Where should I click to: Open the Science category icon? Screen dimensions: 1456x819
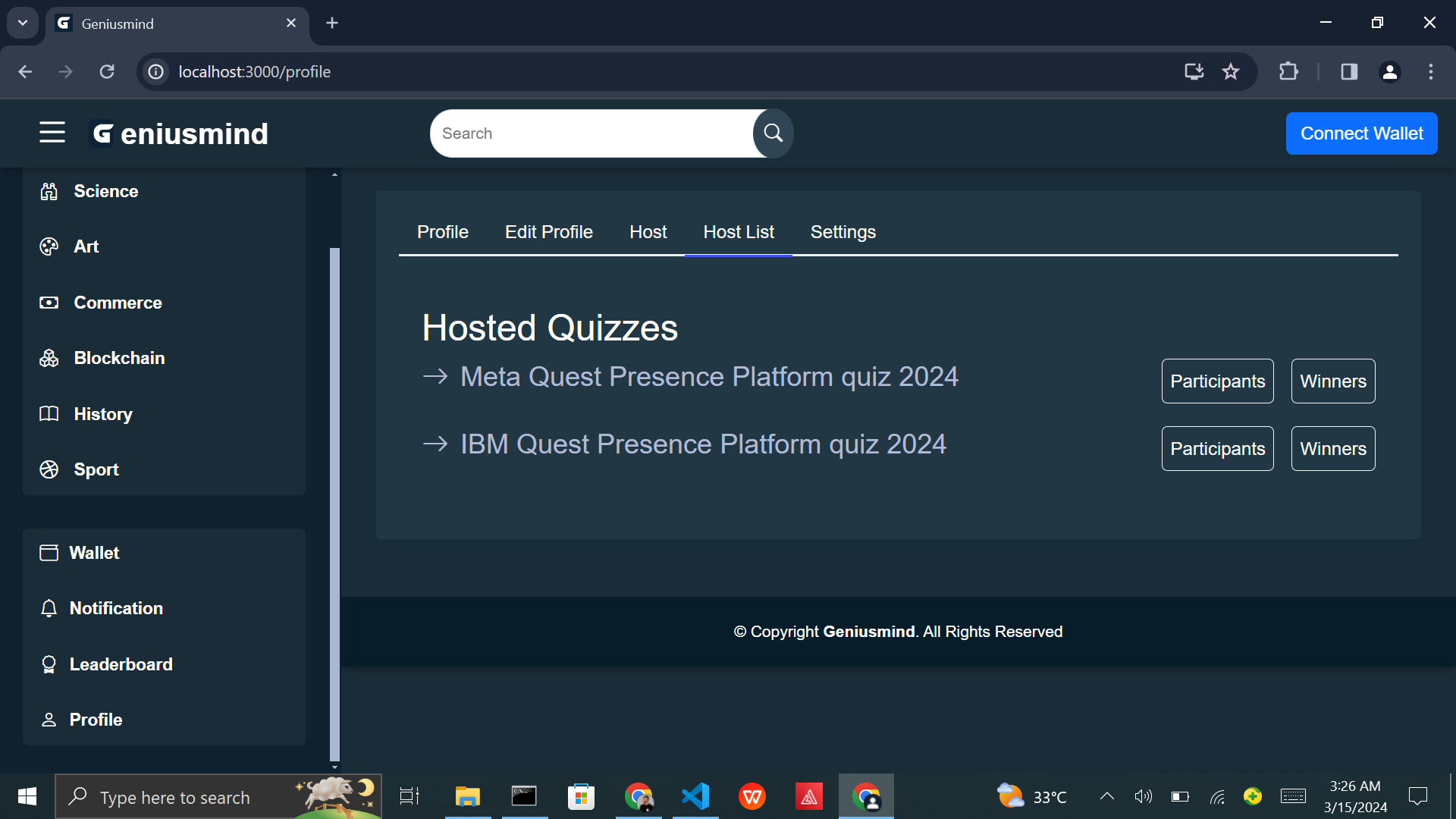point(49,191)
